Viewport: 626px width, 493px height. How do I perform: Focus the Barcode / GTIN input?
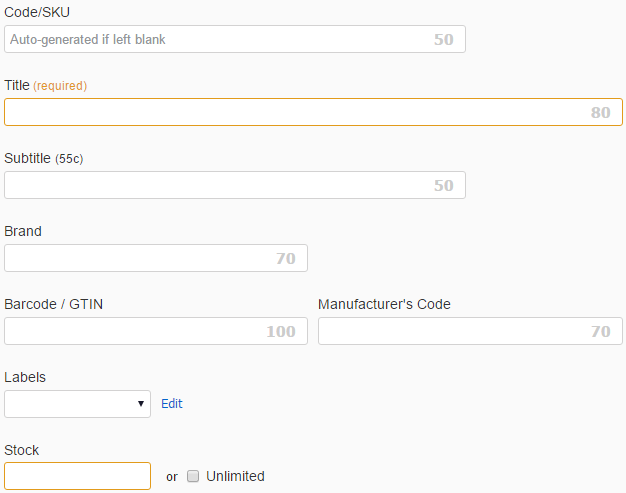156,331
